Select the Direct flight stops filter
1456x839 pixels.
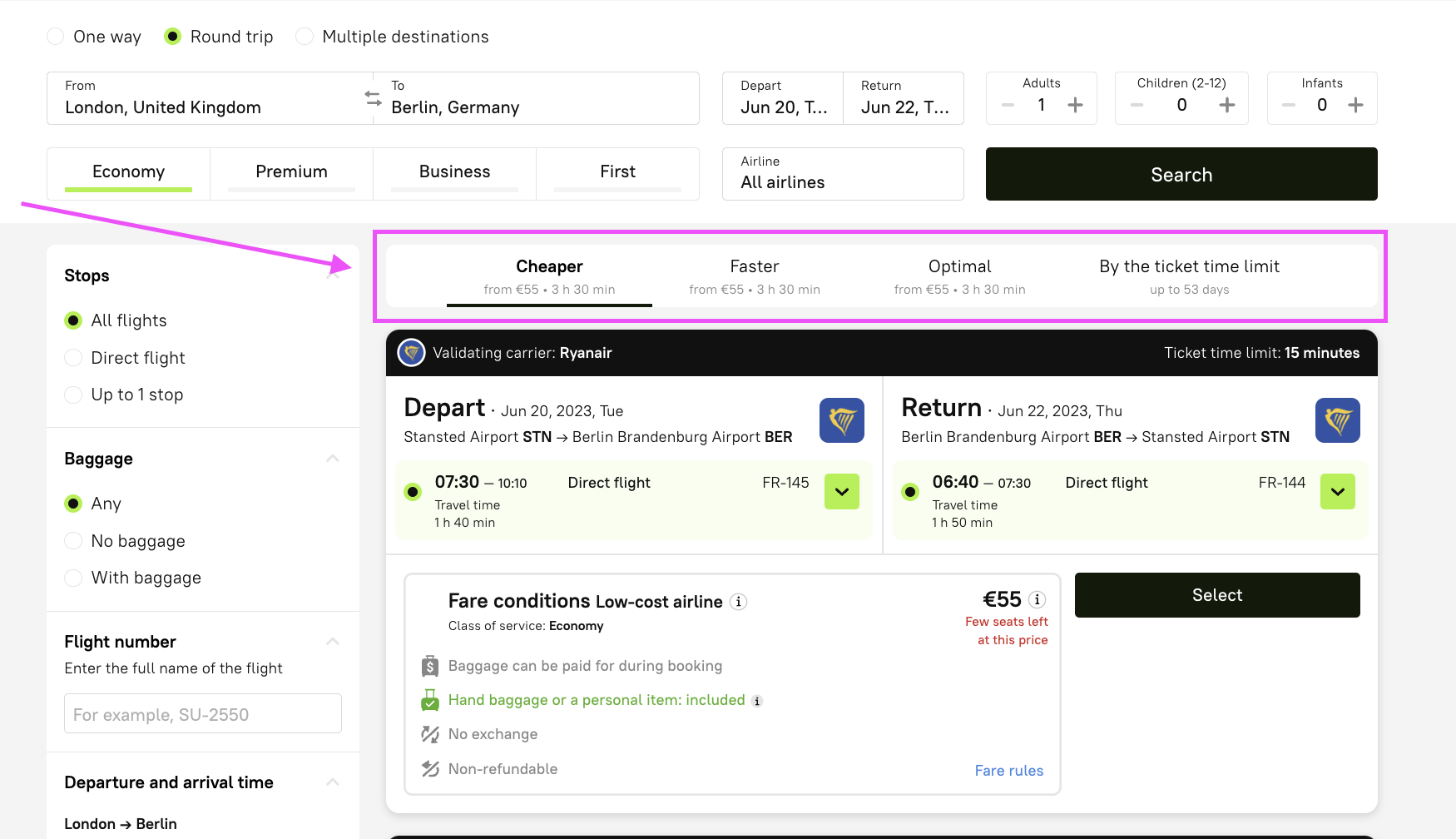[74, 358]
